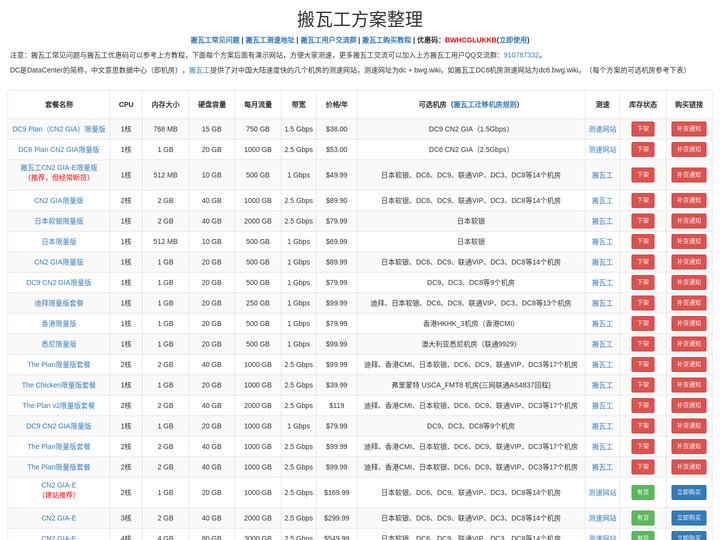
Task: Click the 250 GB monthly traffic cell
Action: point(258,303)
